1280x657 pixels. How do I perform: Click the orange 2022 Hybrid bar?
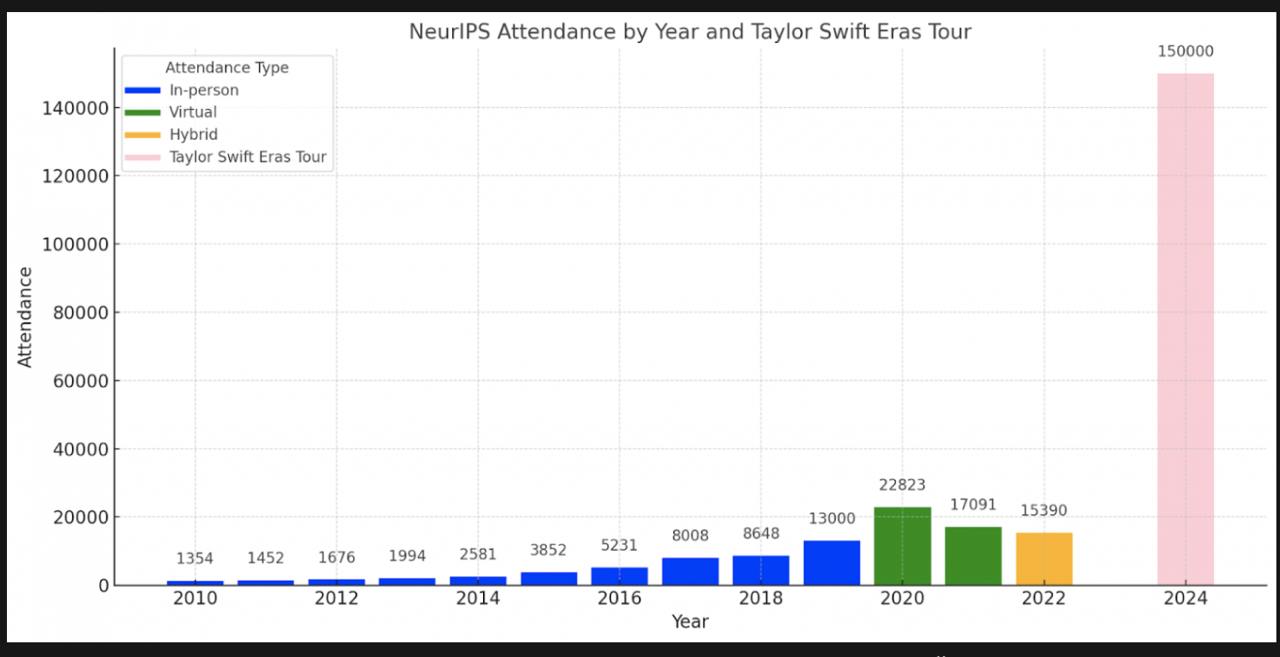[x=1044, y=559]
